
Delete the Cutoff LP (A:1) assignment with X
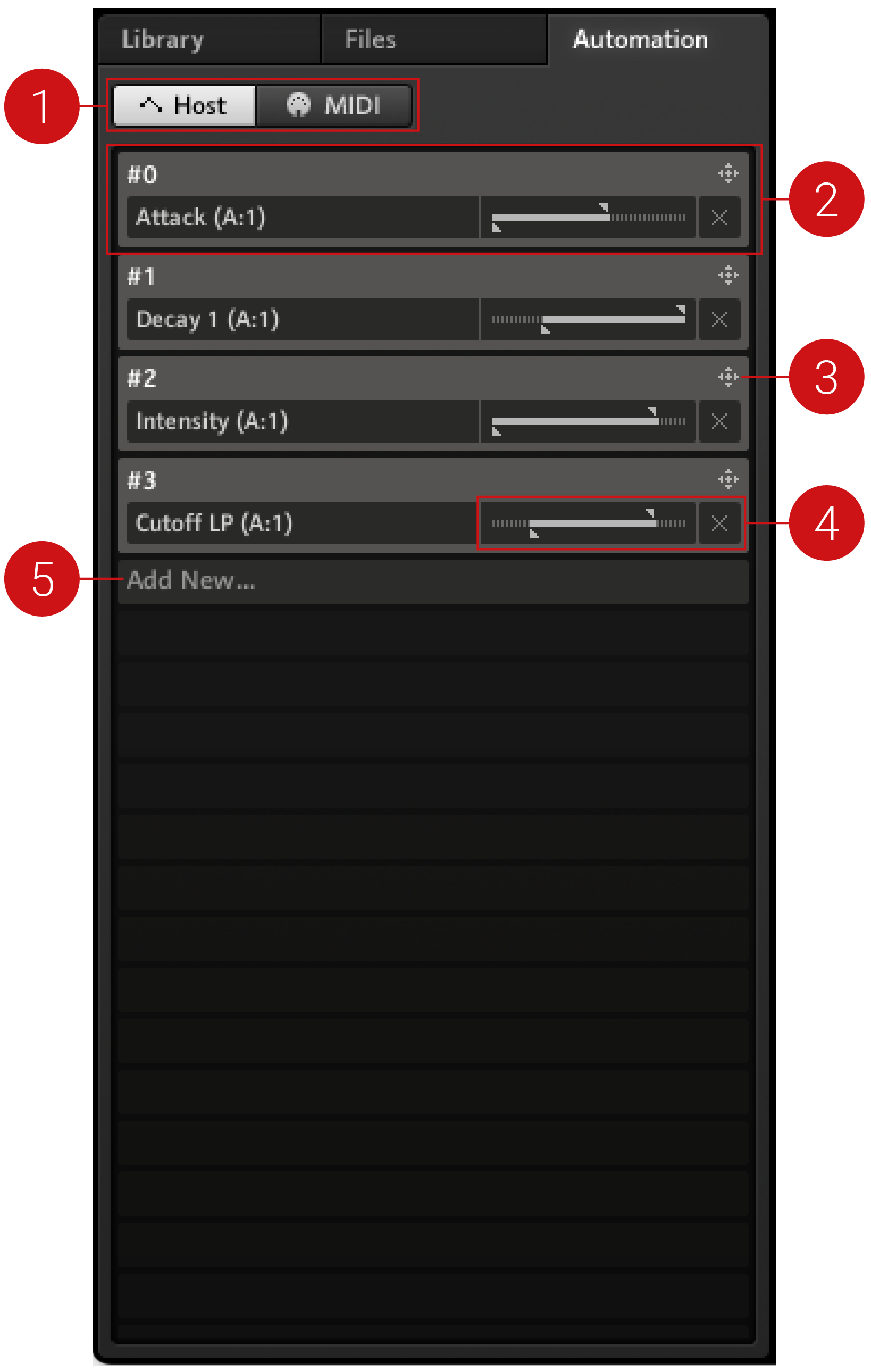719,523
